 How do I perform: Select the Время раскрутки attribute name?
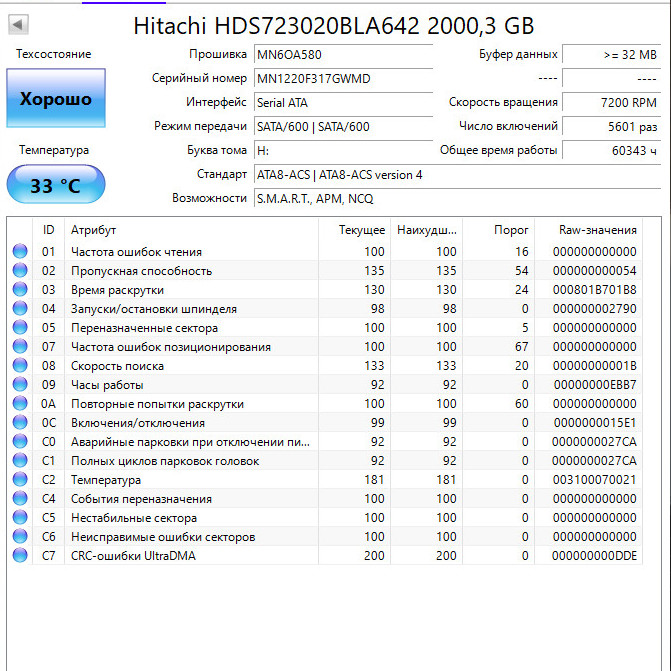[x=117, y=290]
